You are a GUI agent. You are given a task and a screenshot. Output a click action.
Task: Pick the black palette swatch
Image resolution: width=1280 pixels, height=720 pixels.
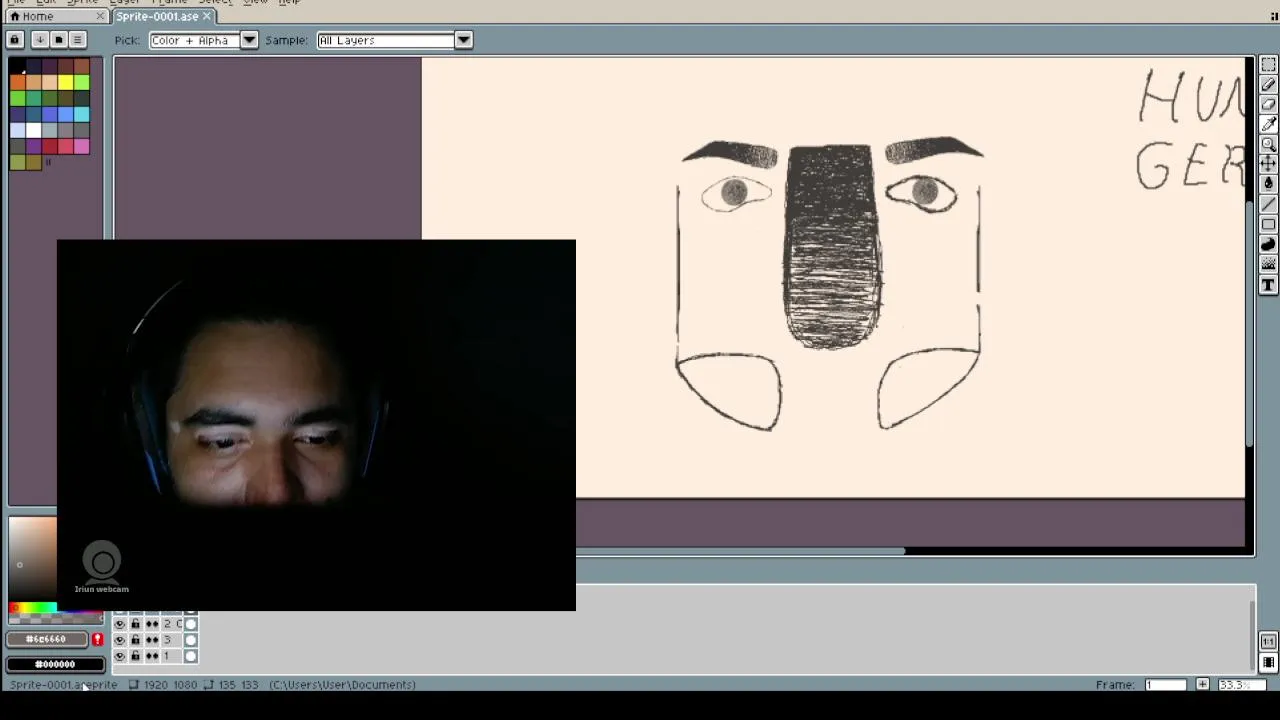(x=17, y=66)
